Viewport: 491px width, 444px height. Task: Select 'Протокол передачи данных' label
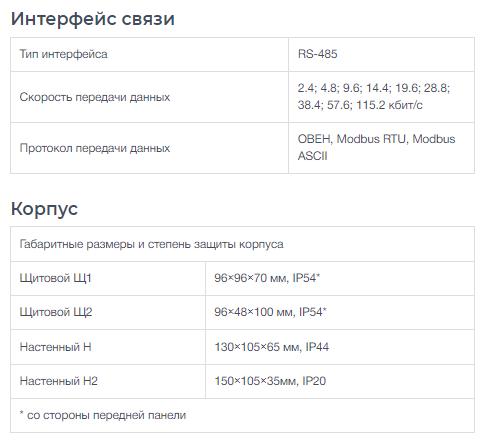[95, 148]
